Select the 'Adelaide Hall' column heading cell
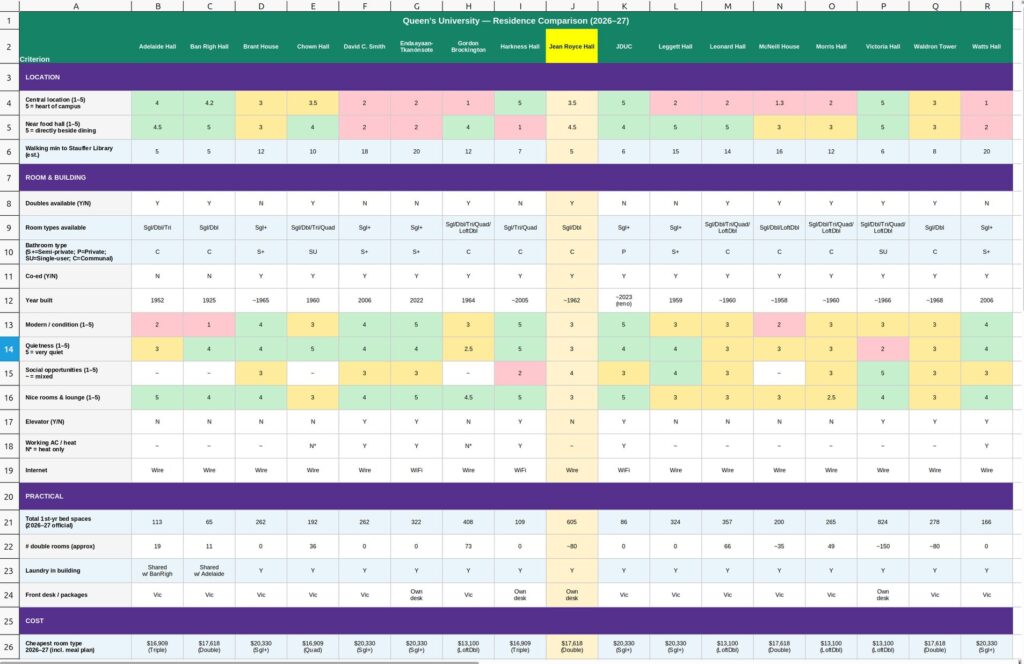The width and height of the screenshot is (1024, 664). tap(157, 46)
